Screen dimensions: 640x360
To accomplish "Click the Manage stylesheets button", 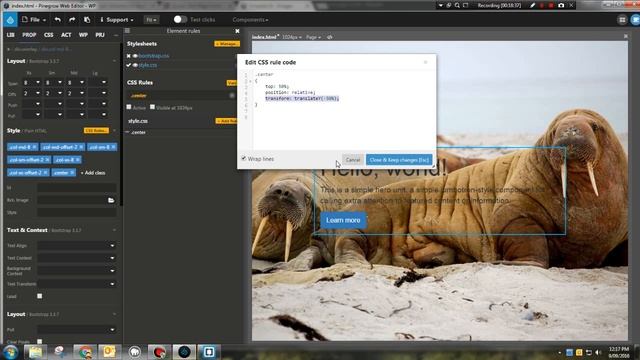I will [x=227, y=44].
